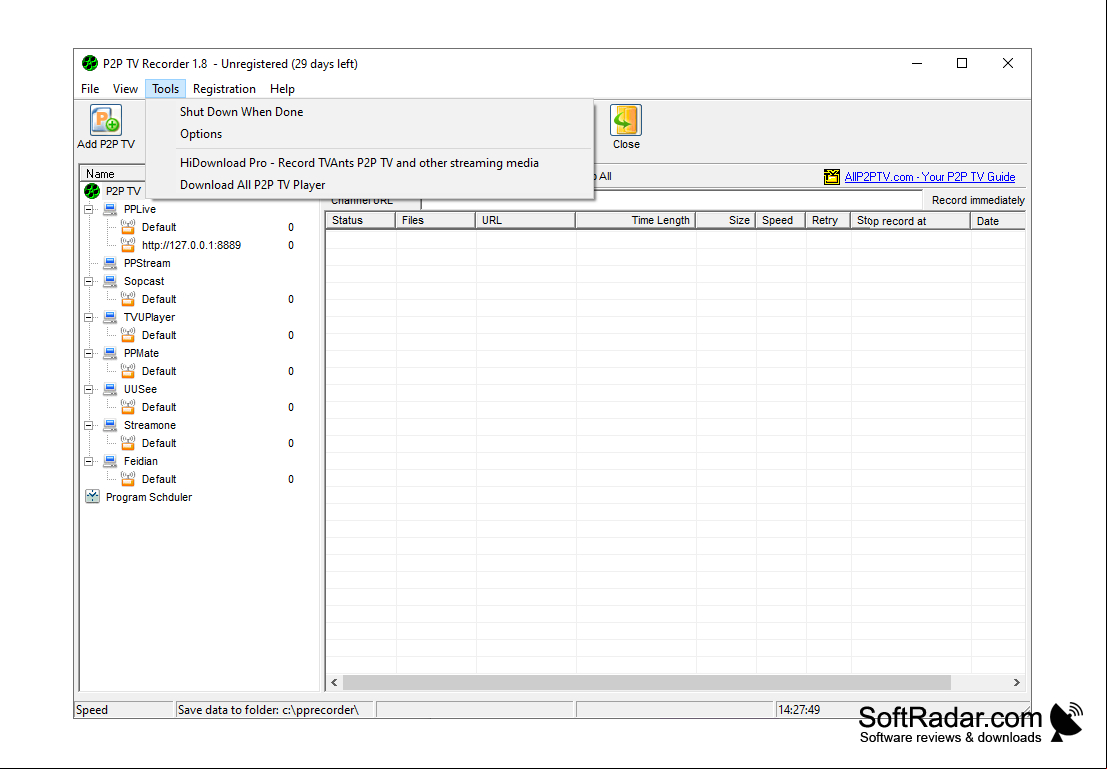Screen dimensions: 1107x769
Task: Click the Default channel icon under PPMate
Action: [x=128, y=371]
